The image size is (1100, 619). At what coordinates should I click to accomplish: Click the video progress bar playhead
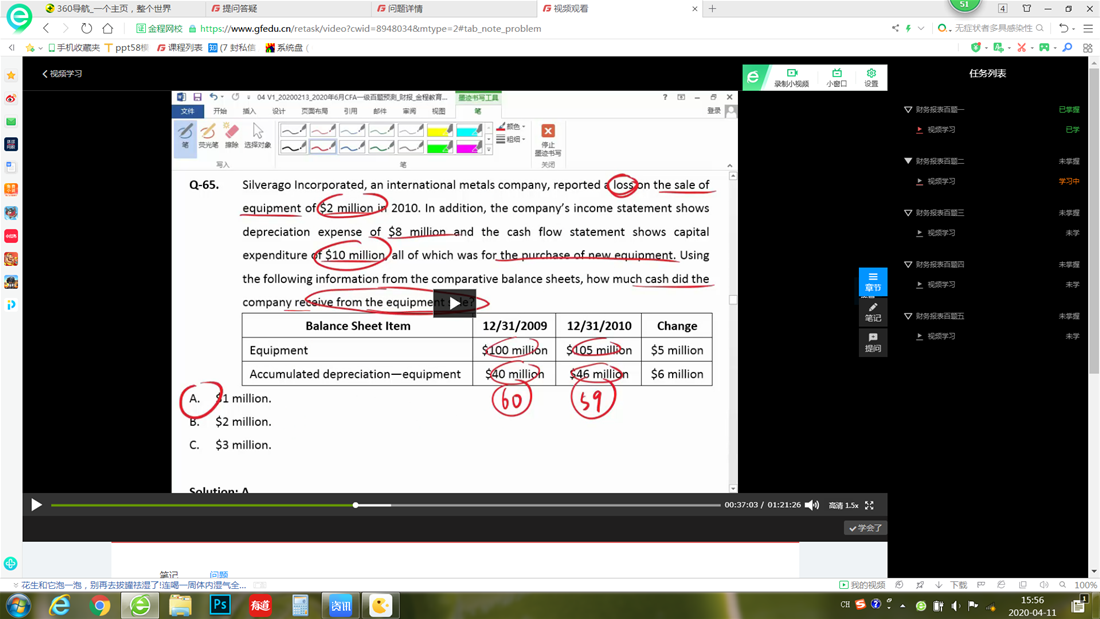click(x=356, y=505)
